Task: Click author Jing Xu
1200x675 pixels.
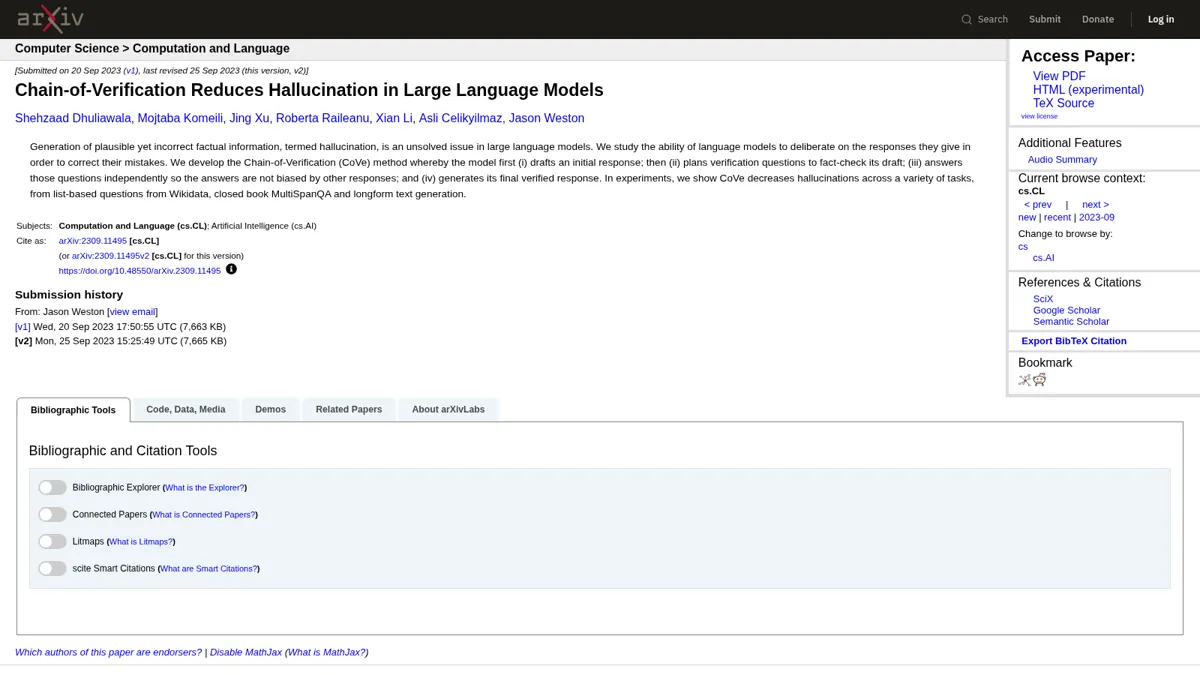Action: [x=249, y=118]
